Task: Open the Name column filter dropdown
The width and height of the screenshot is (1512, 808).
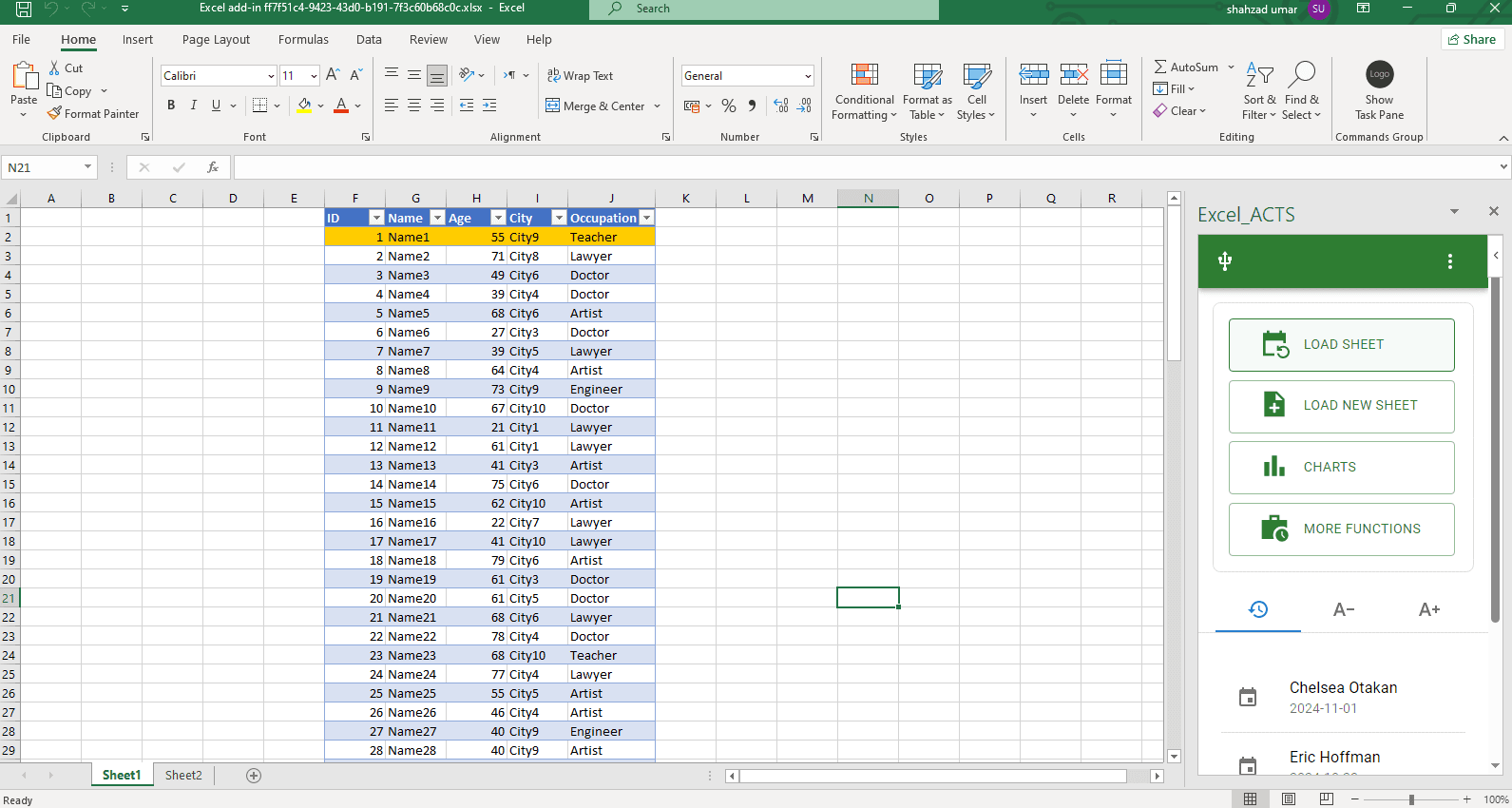Action: click(x=437, y=218)
